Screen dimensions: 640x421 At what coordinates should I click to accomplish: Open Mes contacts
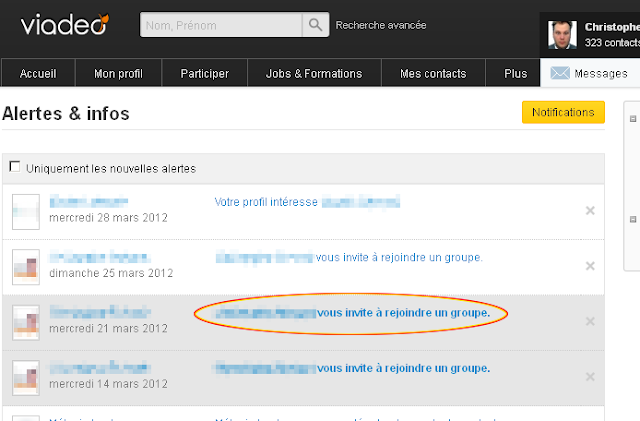pyautogui.click(x=433, y=74)
